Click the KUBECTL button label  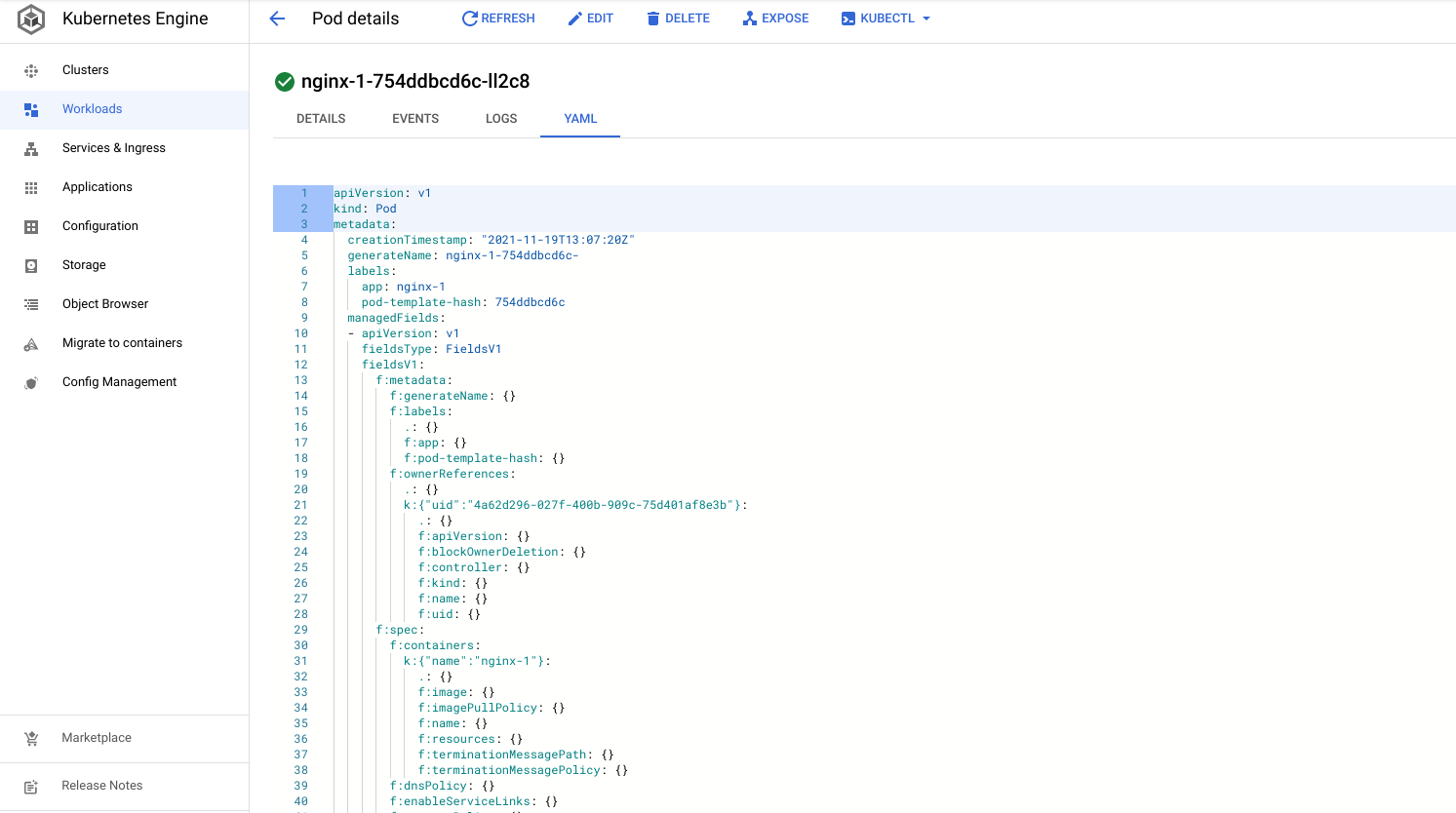tap(887, 19)
